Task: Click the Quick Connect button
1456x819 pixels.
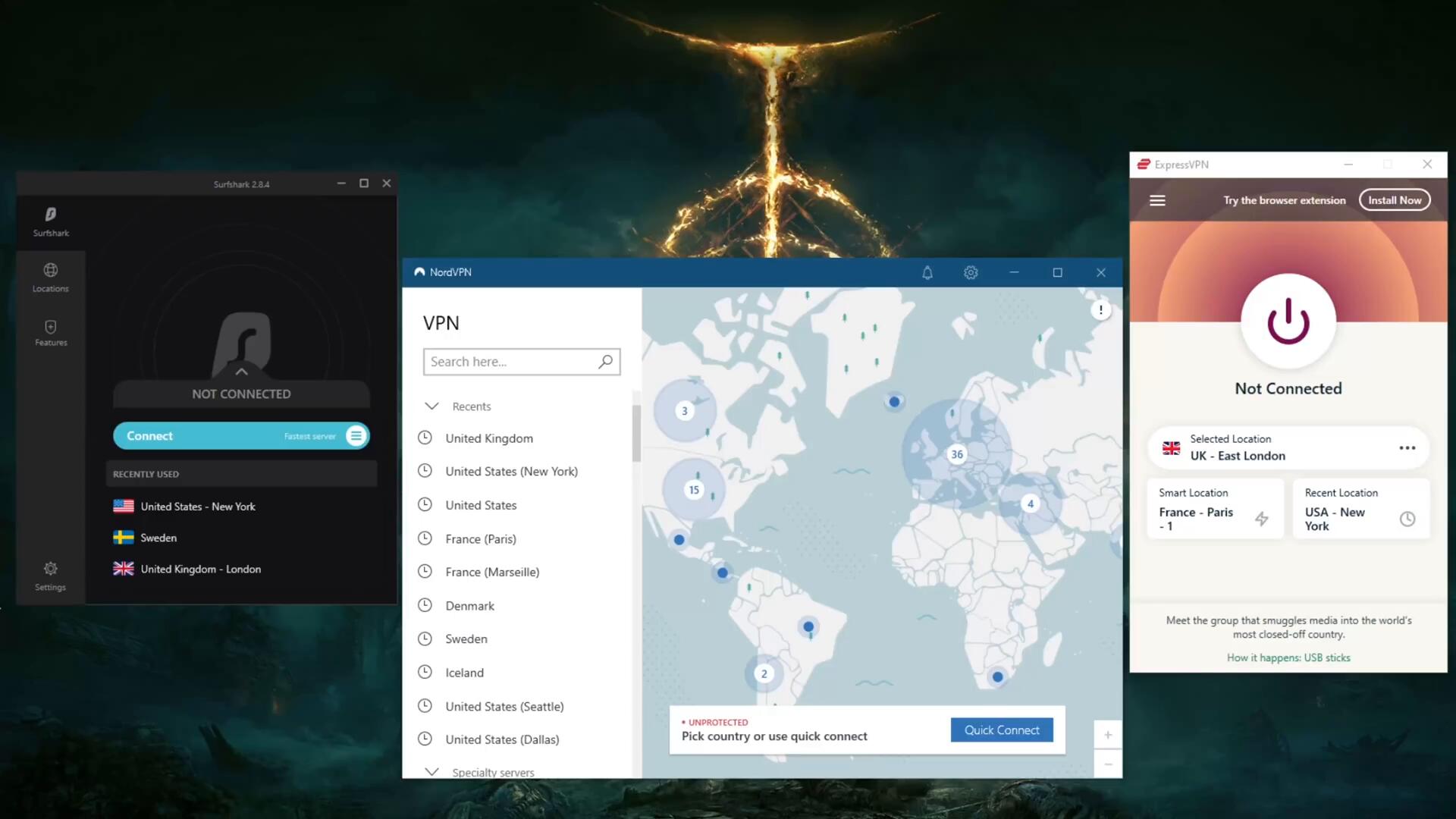Action: pyautogui.click(x=1001, y=730)
